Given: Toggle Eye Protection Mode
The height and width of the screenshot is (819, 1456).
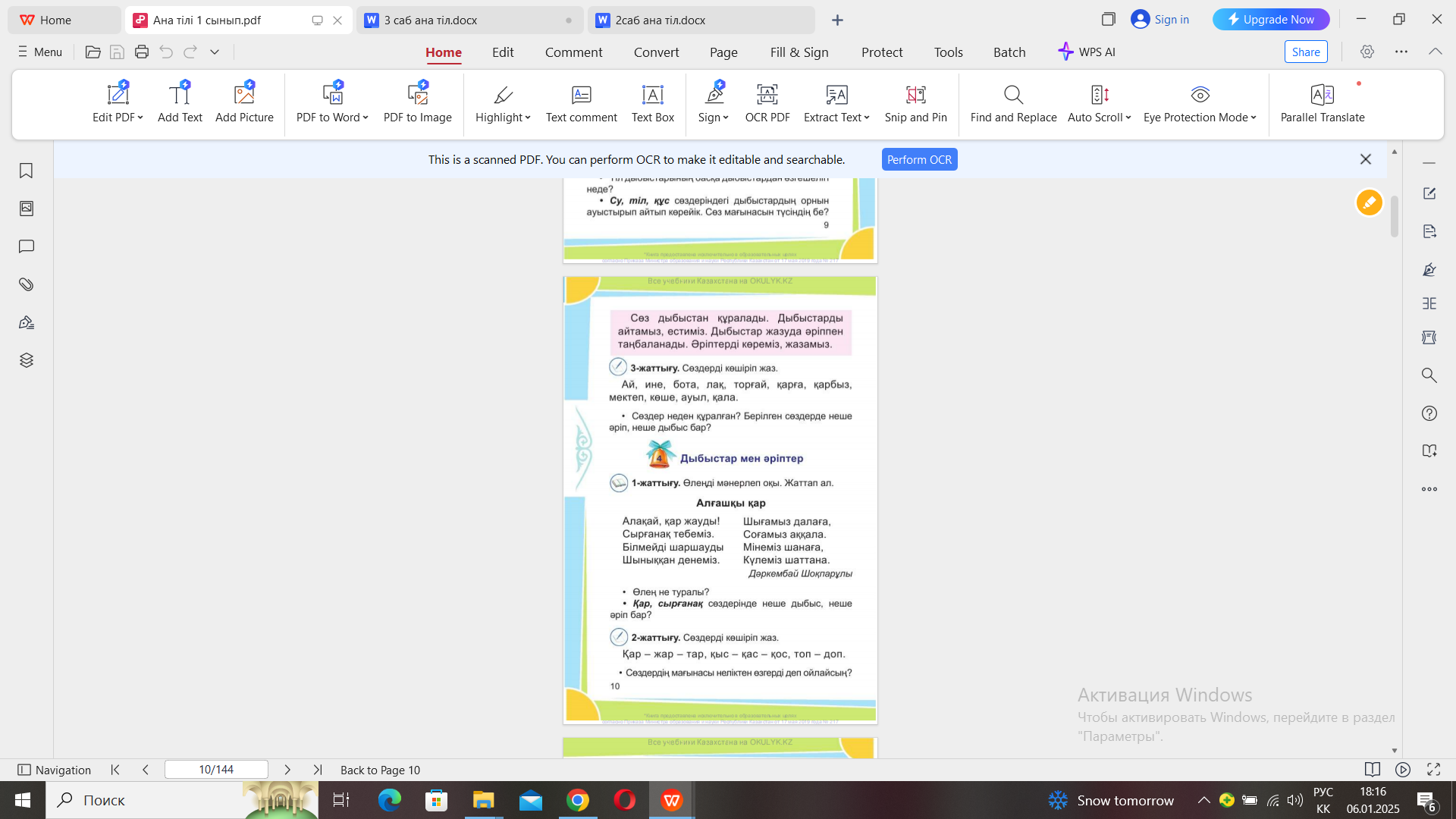Looking at the screenshot, I should (1200, 95).
